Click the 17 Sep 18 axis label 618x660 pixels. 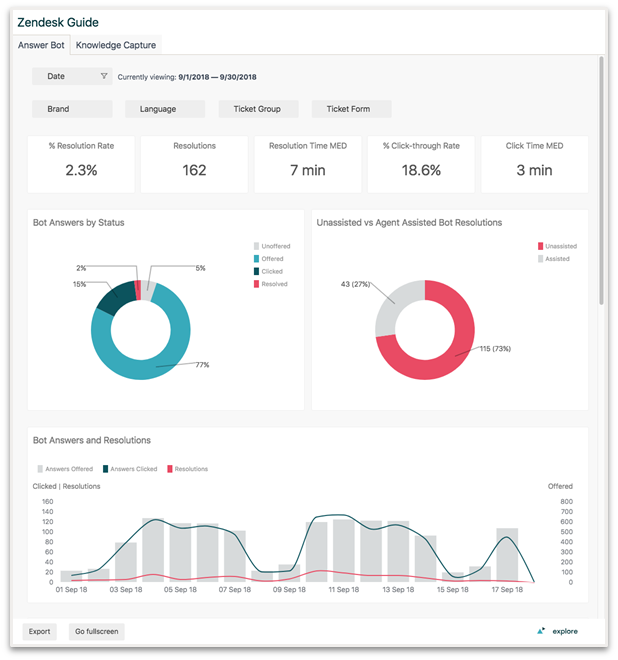[x=507, y=590]
